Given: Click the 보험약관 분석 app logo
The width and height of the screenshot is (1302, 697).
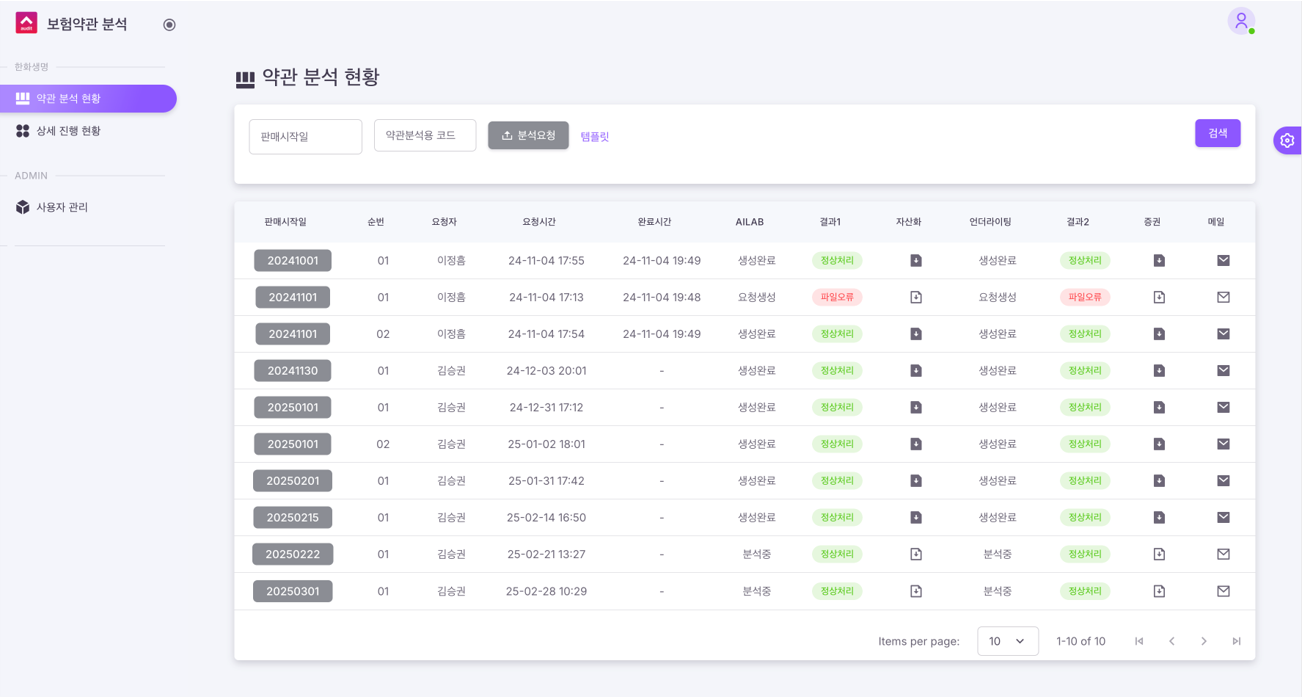Looking at the screenshot, I should click(27, 23).
